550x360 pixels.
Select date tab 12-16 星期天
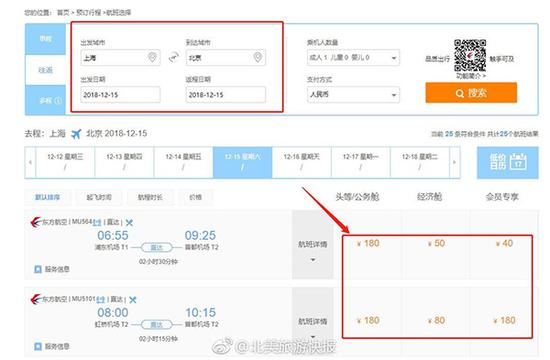[x=301, y=162]
